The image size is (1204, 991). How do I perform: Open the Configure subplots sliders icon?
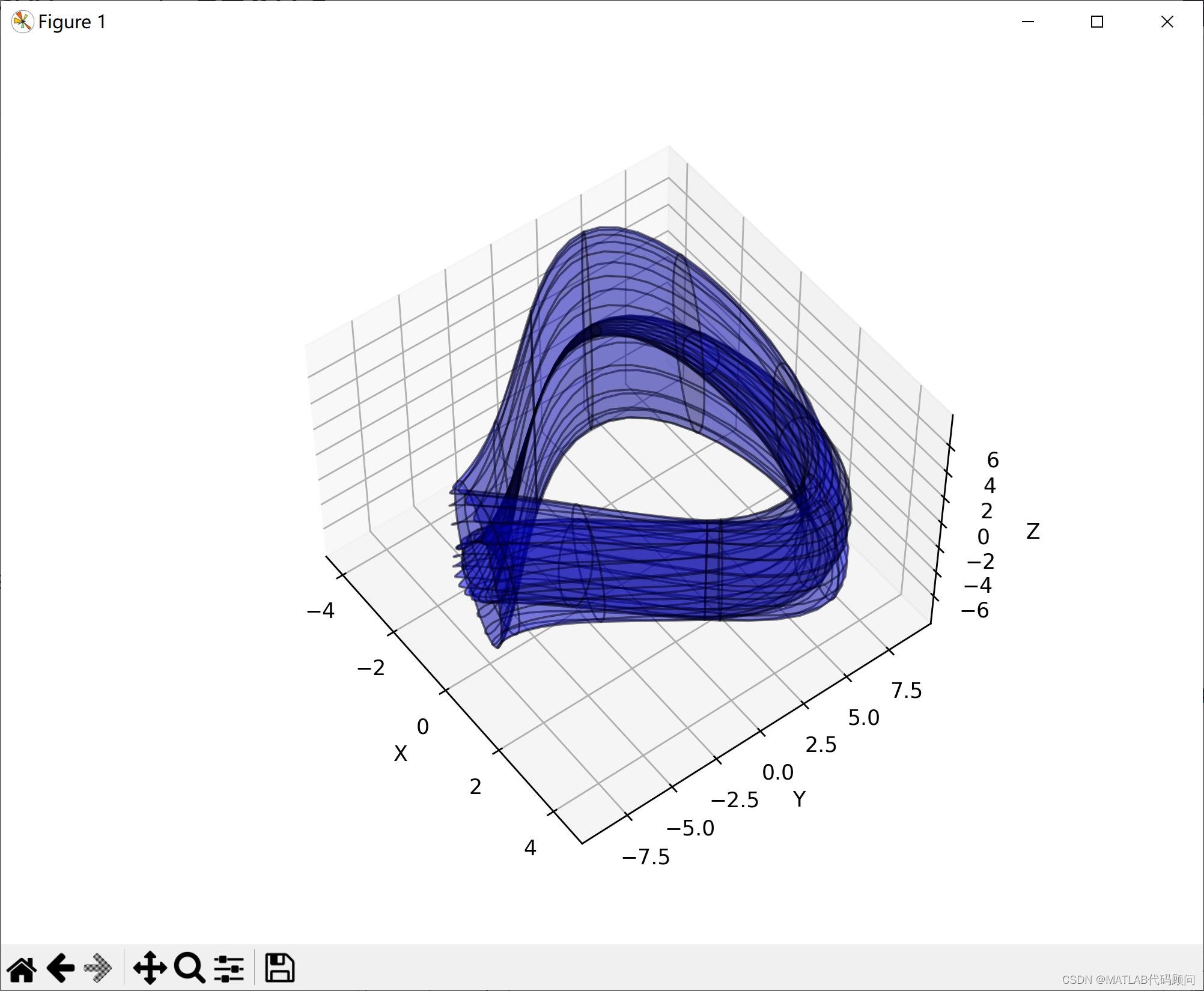pyautogui.click(x=229, y=968)
